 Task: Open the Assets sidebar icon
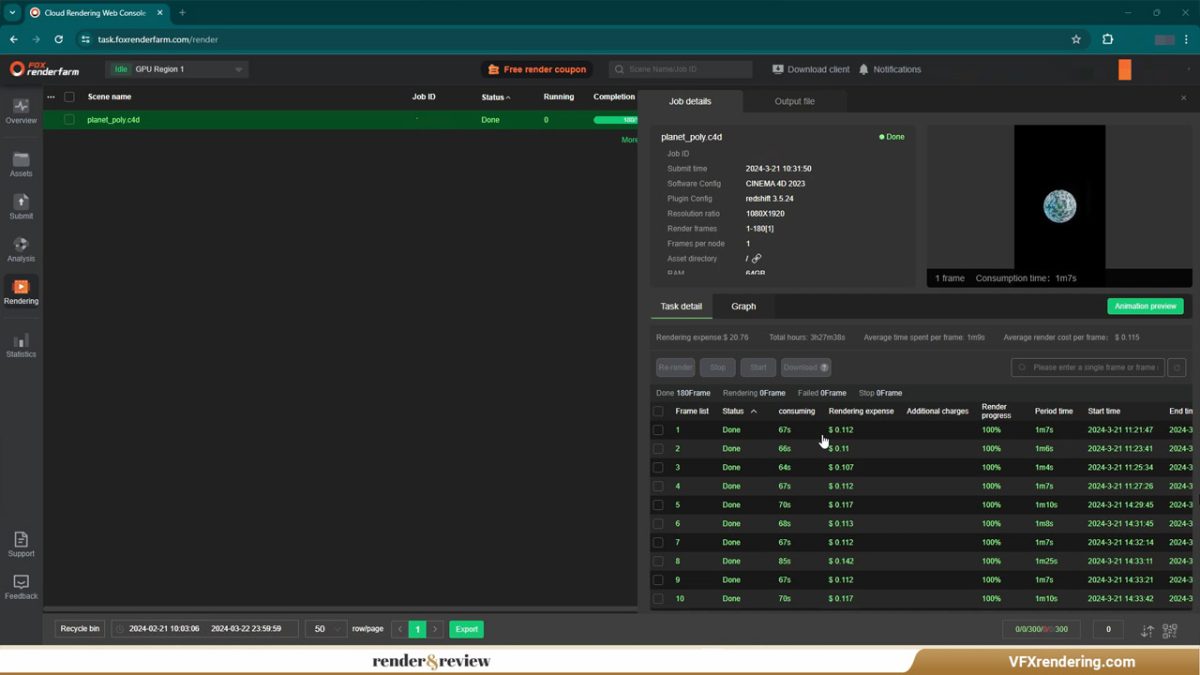click(x=21, y=160)
